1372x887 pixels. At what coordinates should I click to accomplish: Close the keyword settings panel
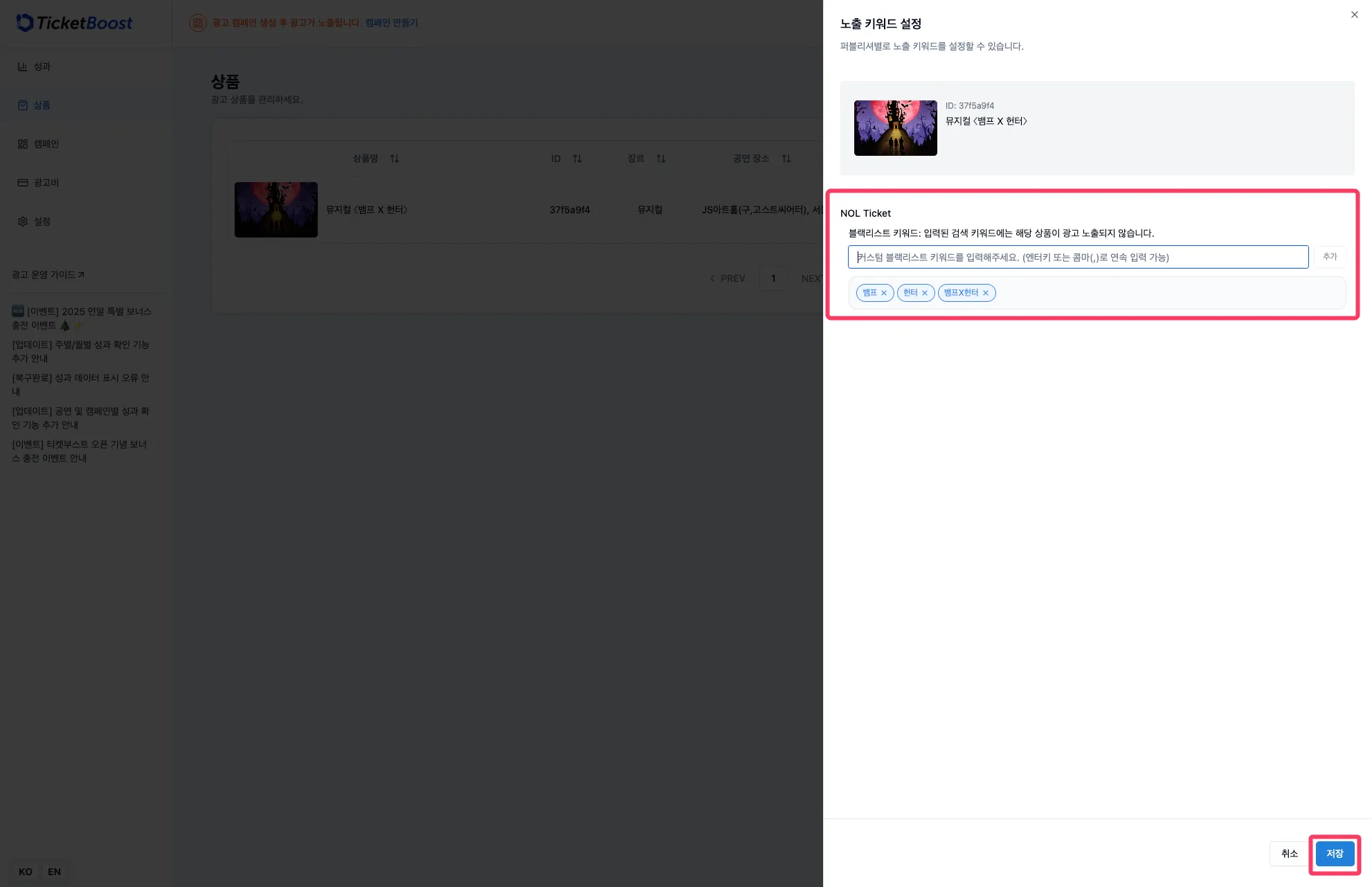1354,15
